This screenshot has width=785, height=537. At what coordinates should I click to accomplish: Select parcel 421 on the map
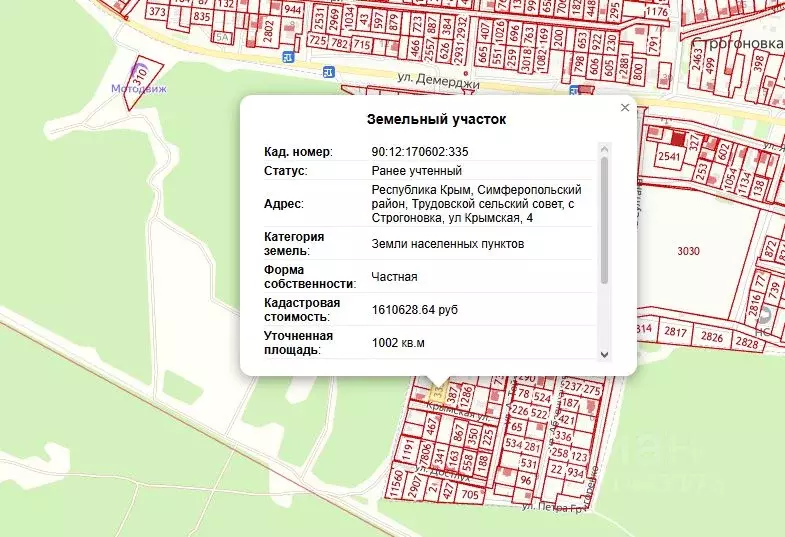coord(566,419)
